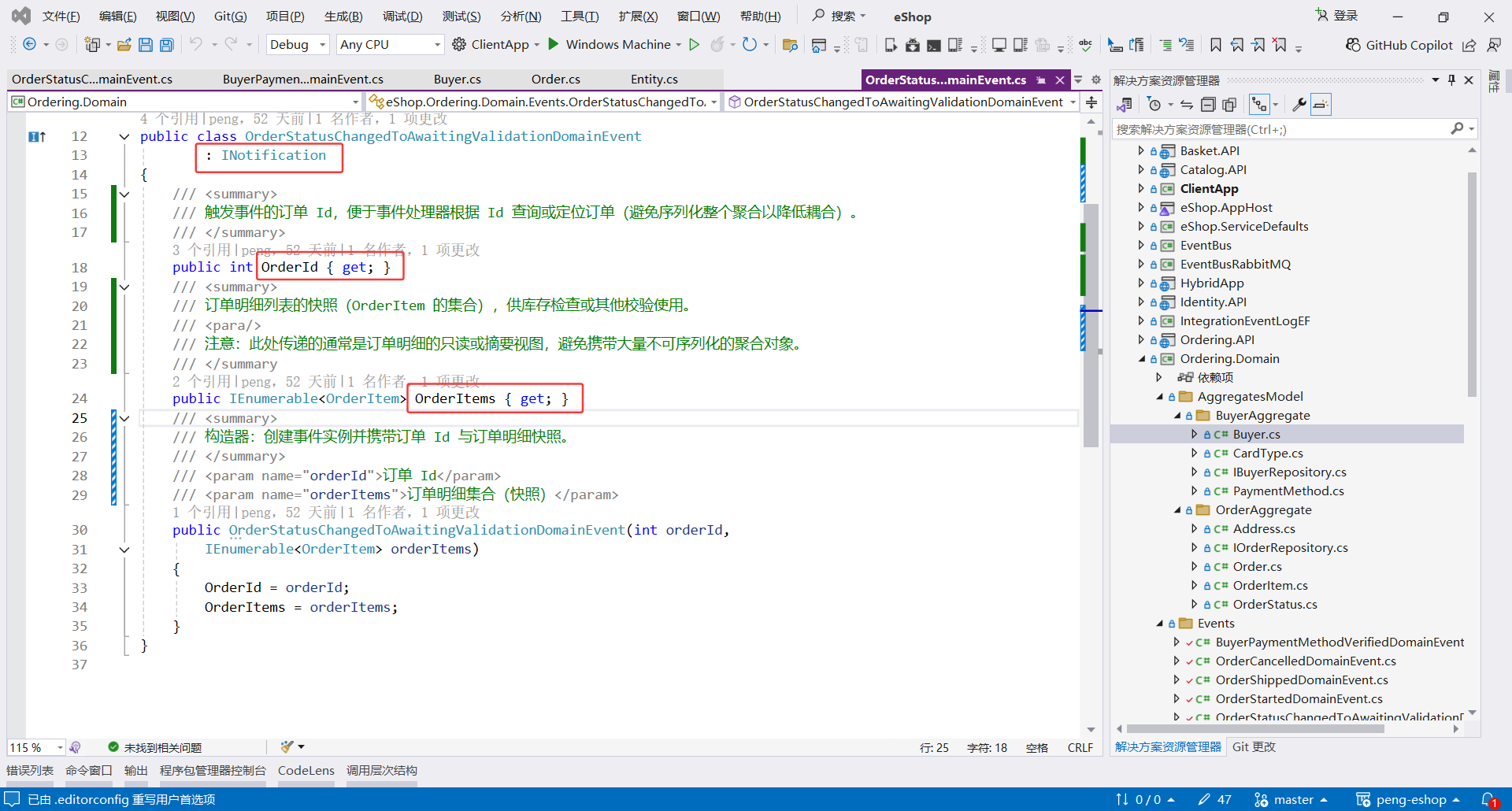
Task: Expand the Basket.API project node
Action: coord(1141,150)
